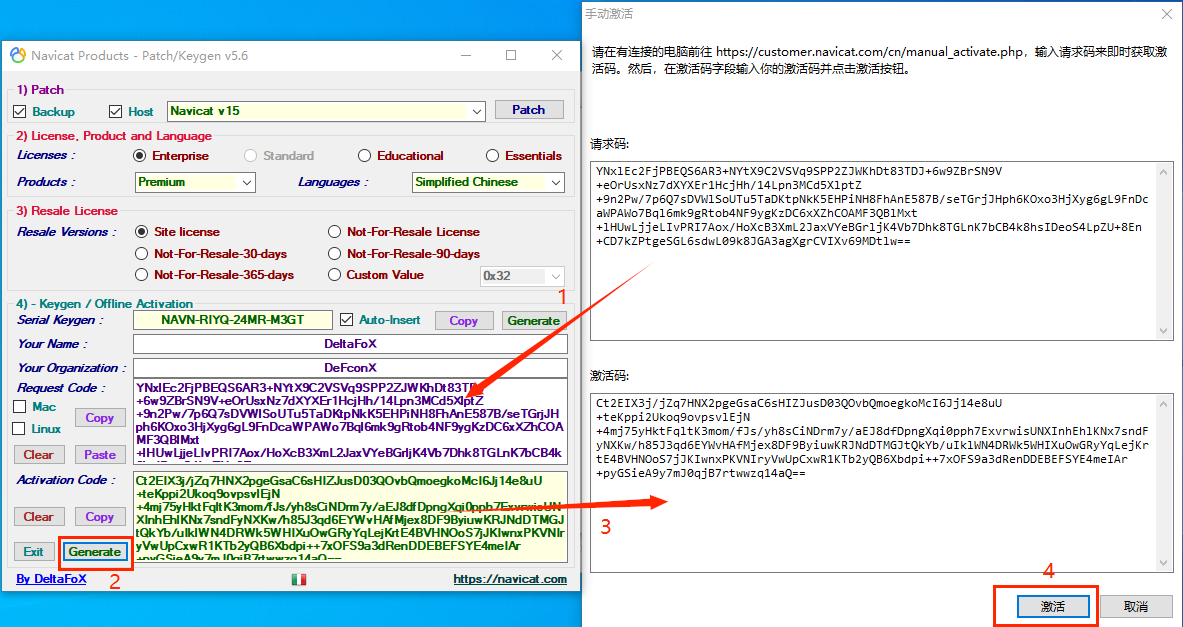This screenshot has width=1183, height=627.
Task: Click the Your Organization field with DeFconX
Action: tap(350, 367)
